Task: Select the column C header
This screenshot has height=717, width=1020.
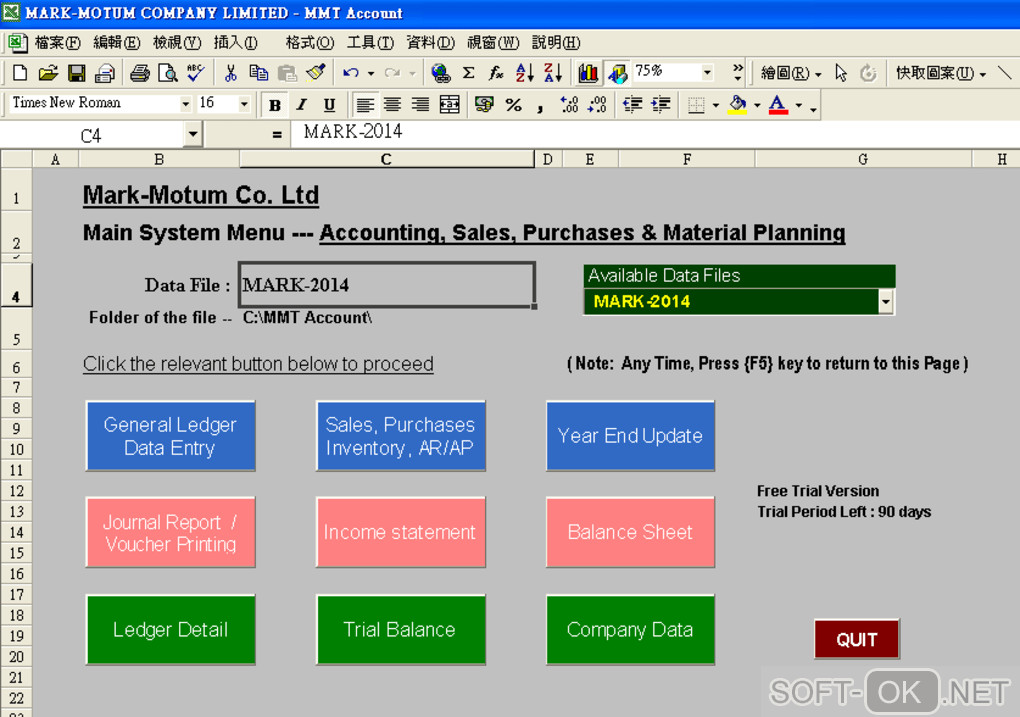Action: click(386, 159)
